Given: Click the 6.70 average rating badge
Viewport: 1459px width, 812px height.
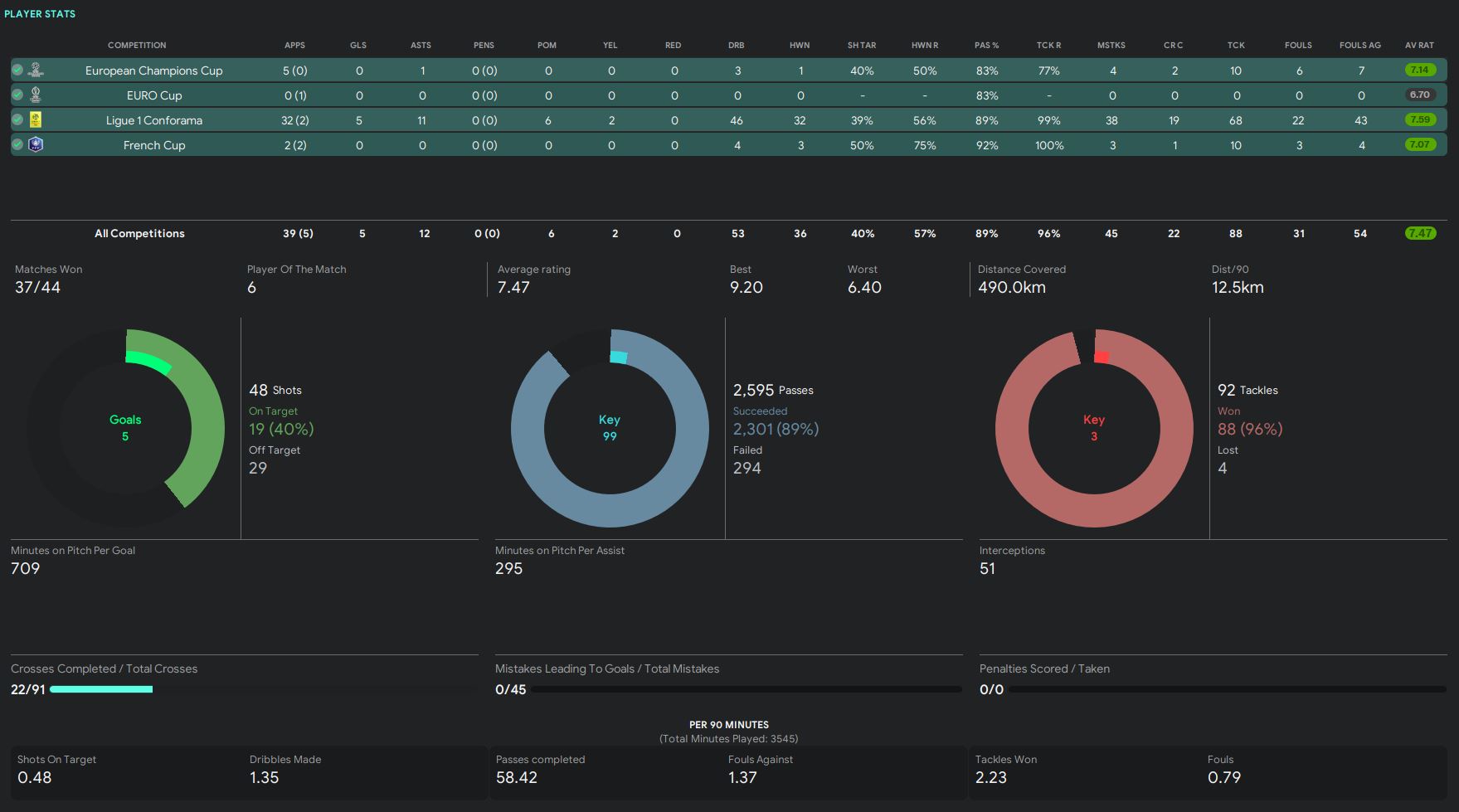Looking at the screenshot, I should coord(1419,95).
